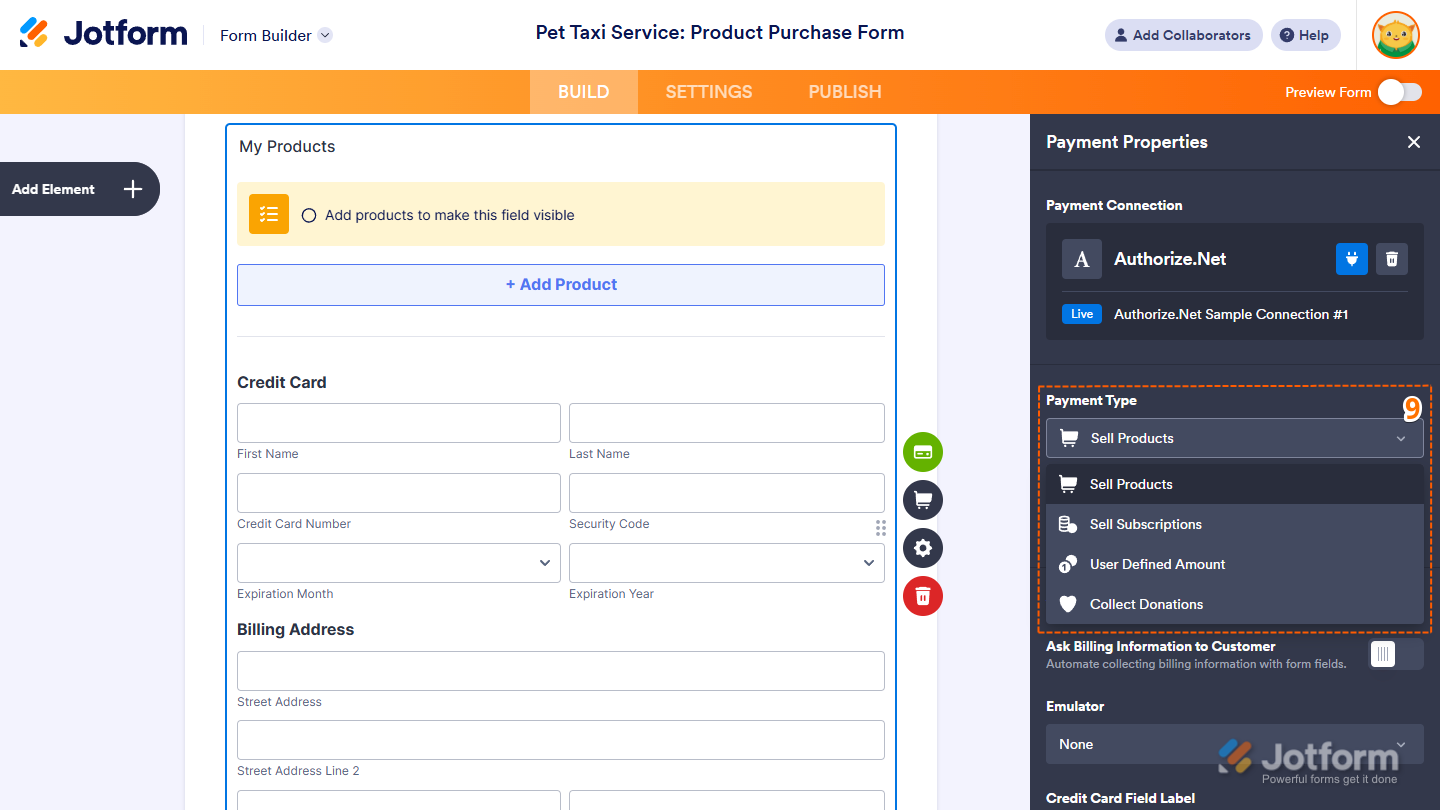Click the user avatar profile picture
The height and width of the screenshot is (810, 1440).
point(1396,35)
